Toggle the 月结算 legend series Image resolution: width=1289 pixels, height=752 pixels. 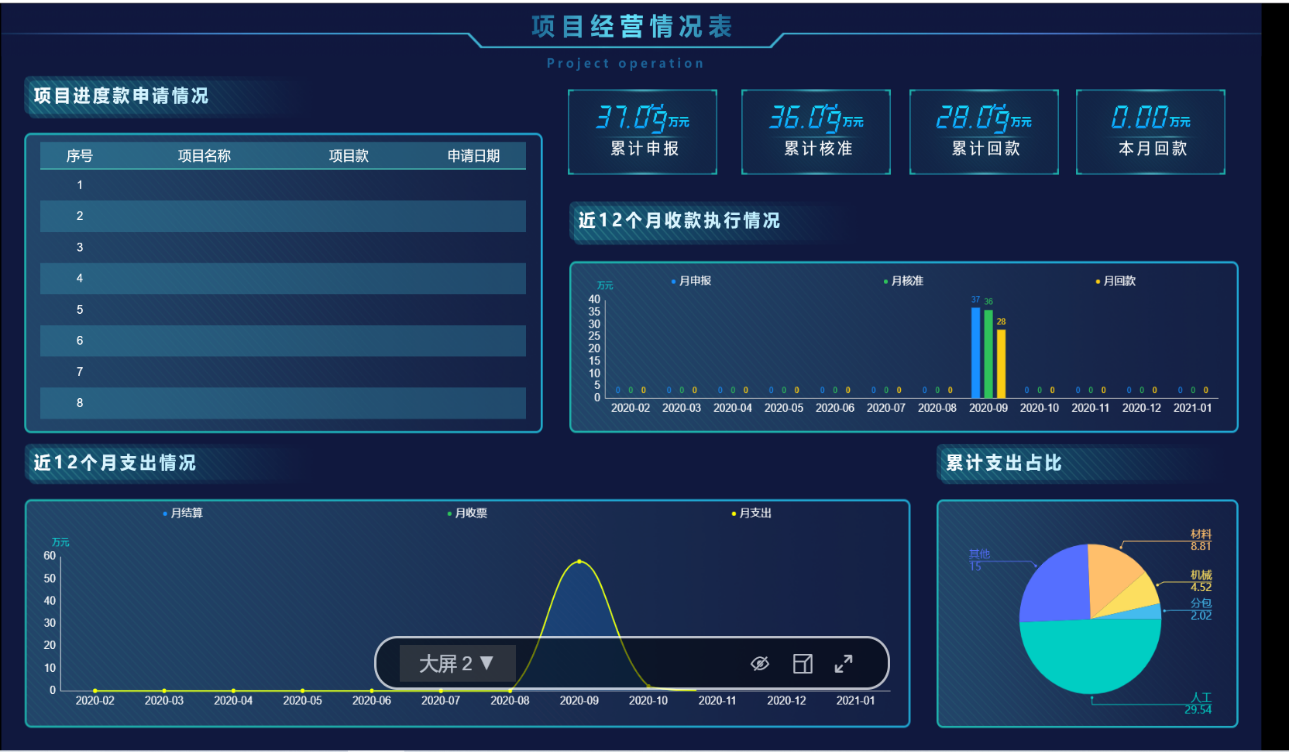click(182, 513)
